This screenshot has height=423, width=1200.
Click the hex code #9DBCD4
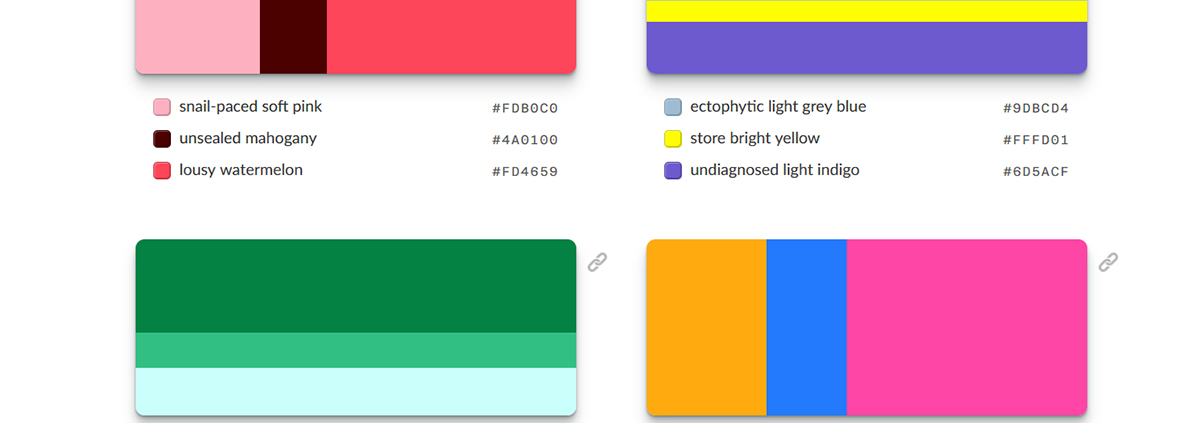pos(1036,108)
